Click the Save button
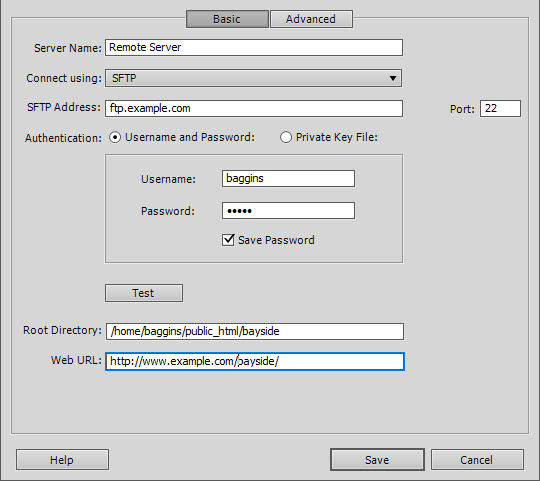The height and width of the screenshot is (481, 540). coord(377,460)
